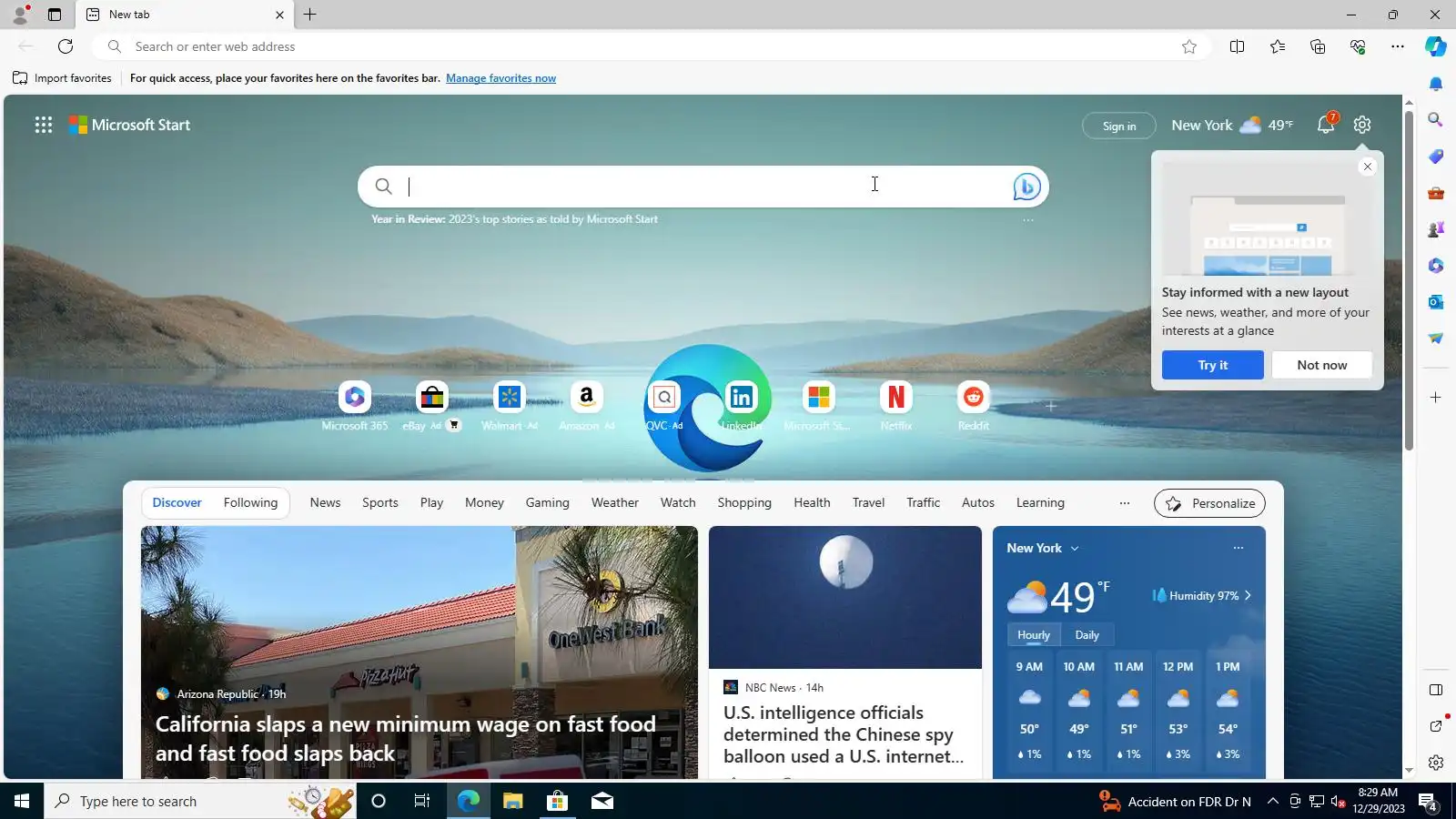Image resolution: width=1456 pixels, height=819 pixels.
Task: Open File Explorer from the taskbar
Action: point(512,801)
